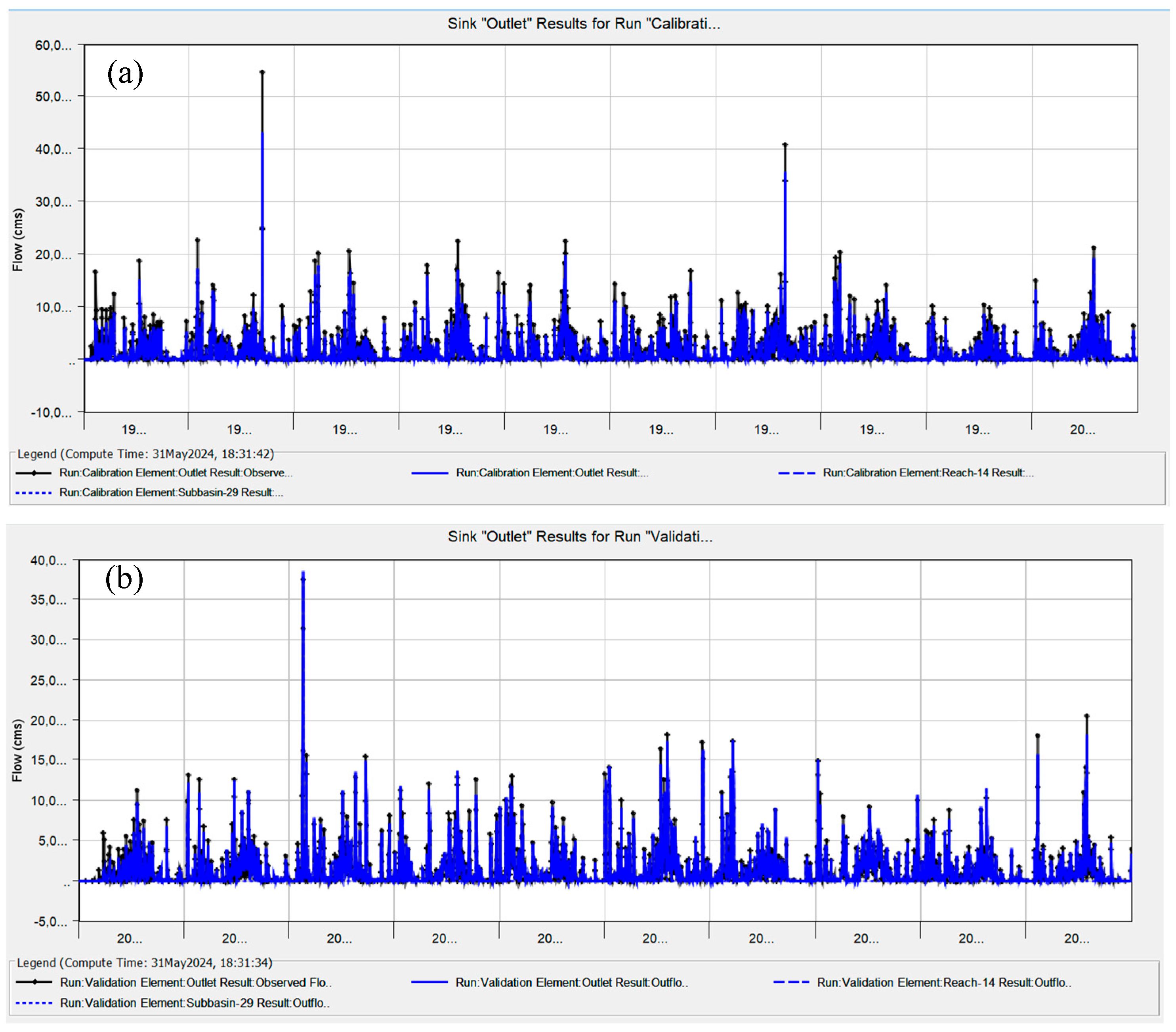1176x1032 pixels.
Task: Click the (a) panel label
Action: (125, 74)
